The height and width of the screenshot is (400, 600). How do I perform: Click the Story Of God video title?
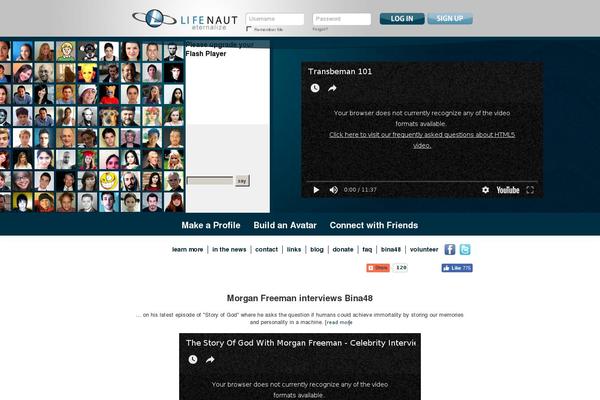(x=300, y=343)
